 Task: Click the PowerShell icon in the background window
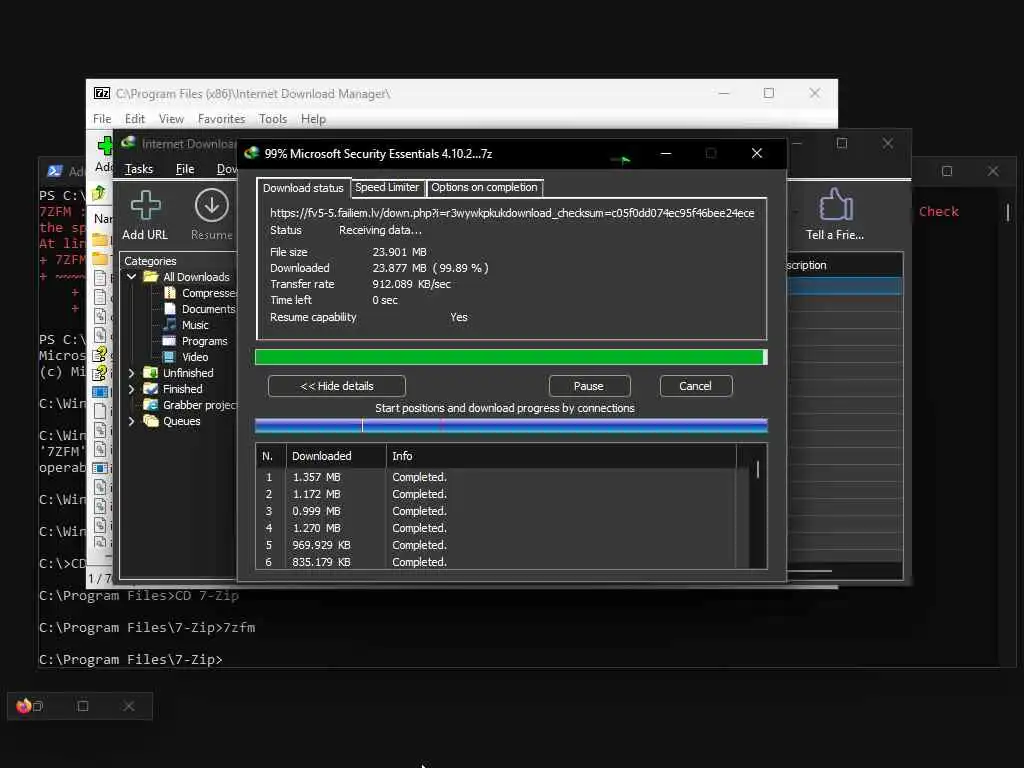click(x=55, y=171)
